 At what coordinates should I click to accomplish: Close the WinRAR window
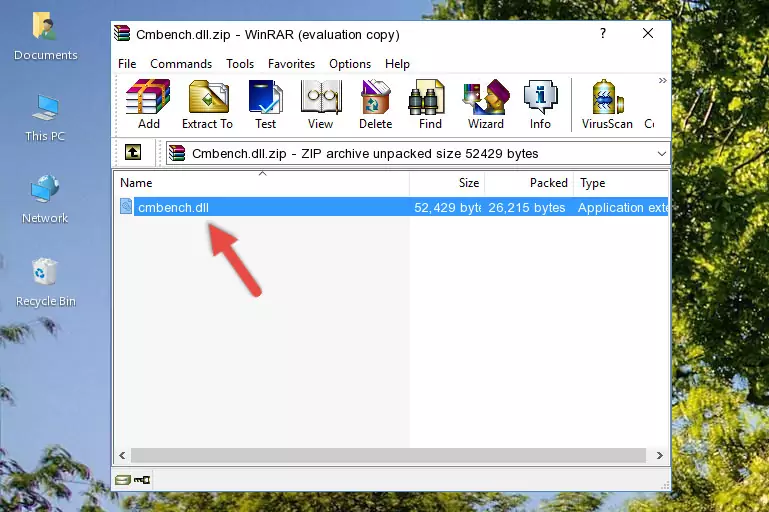(x=648, y=33)
